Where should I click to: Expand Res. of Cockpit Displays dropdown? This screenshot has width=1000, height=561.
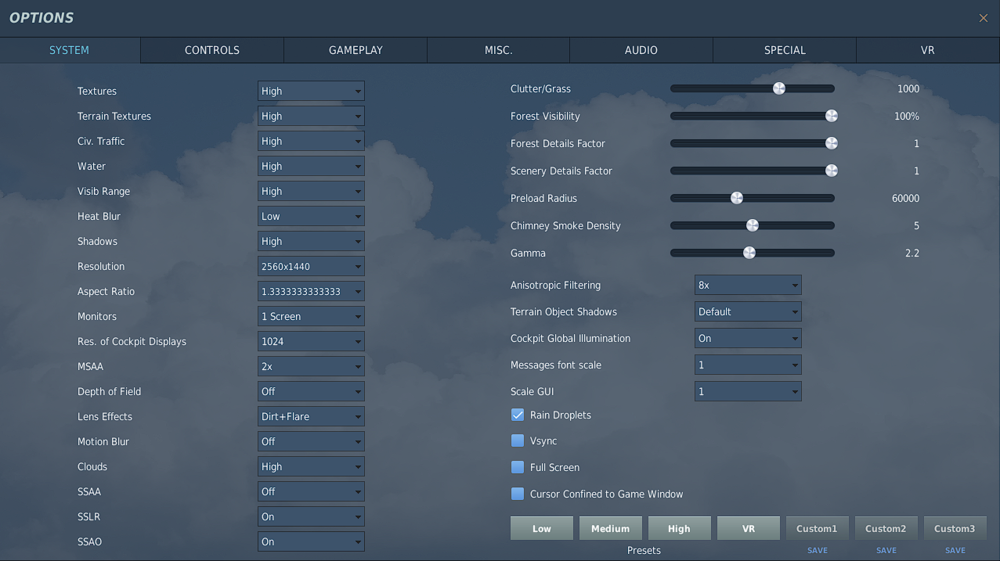(x=311, y=341)
